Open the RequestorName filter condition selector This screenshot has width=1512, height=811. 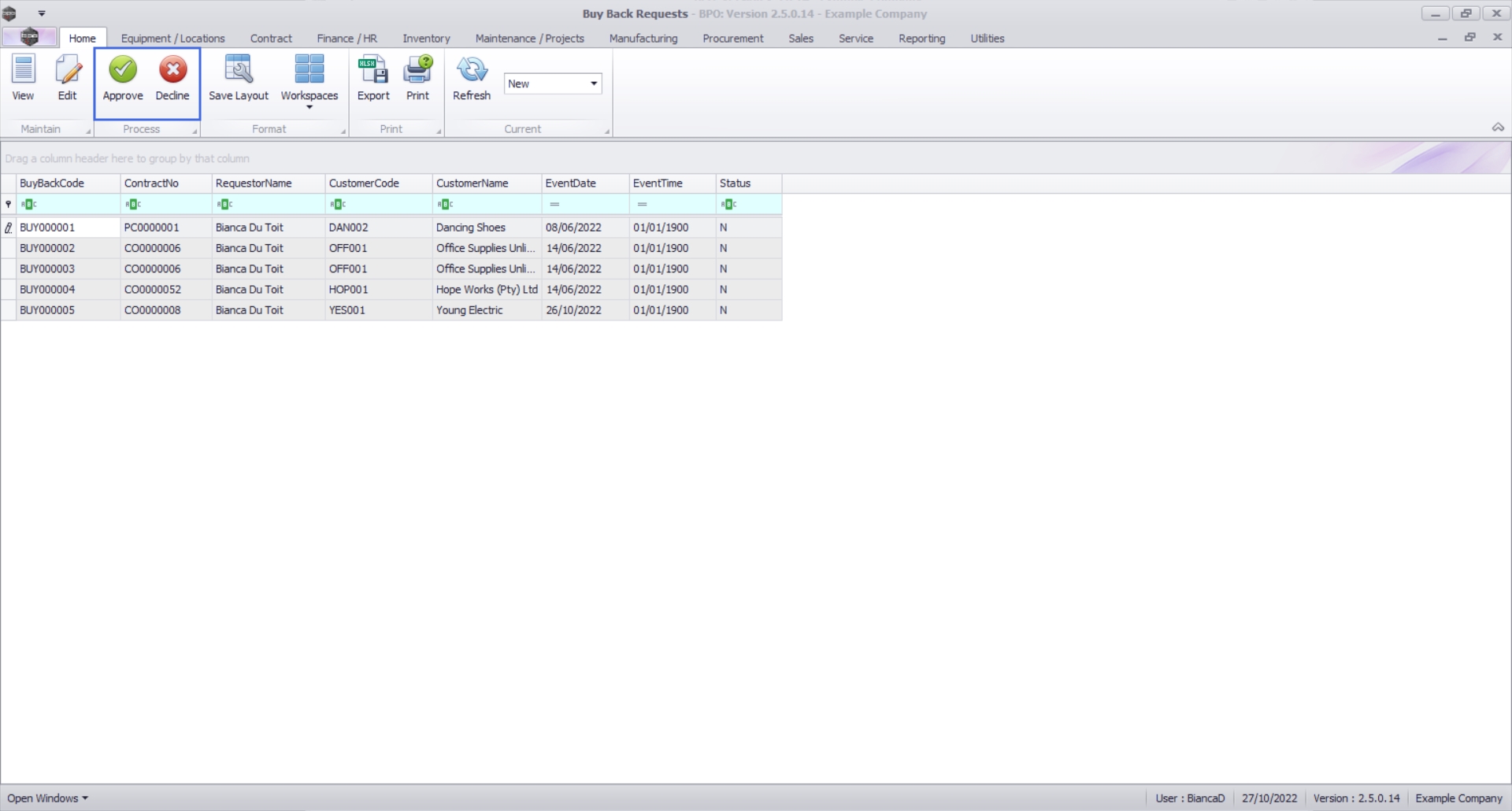click(224, 205)
